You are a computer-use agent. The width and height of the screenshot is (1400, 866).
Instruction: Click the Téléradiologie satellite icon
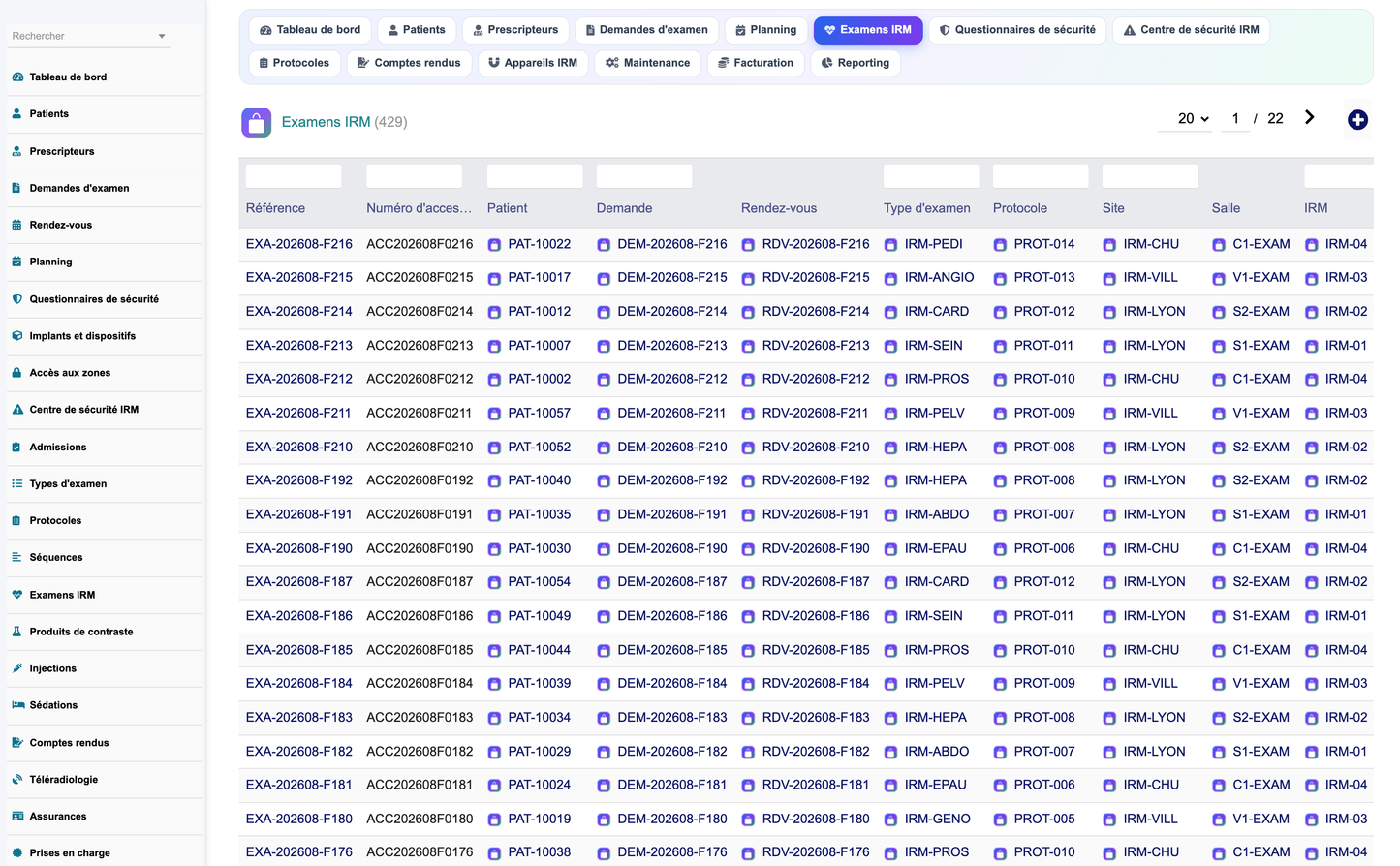pos(17,780)
